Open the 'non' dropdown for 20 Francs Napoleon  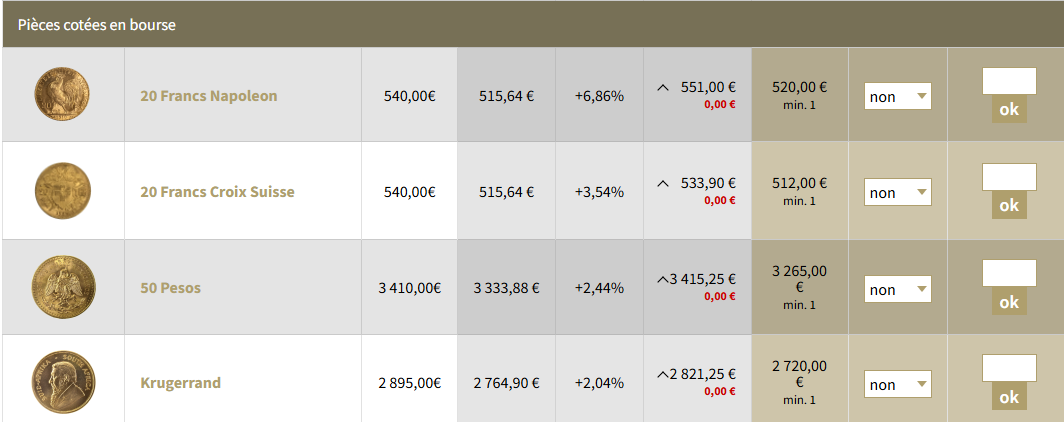(898, 96)
